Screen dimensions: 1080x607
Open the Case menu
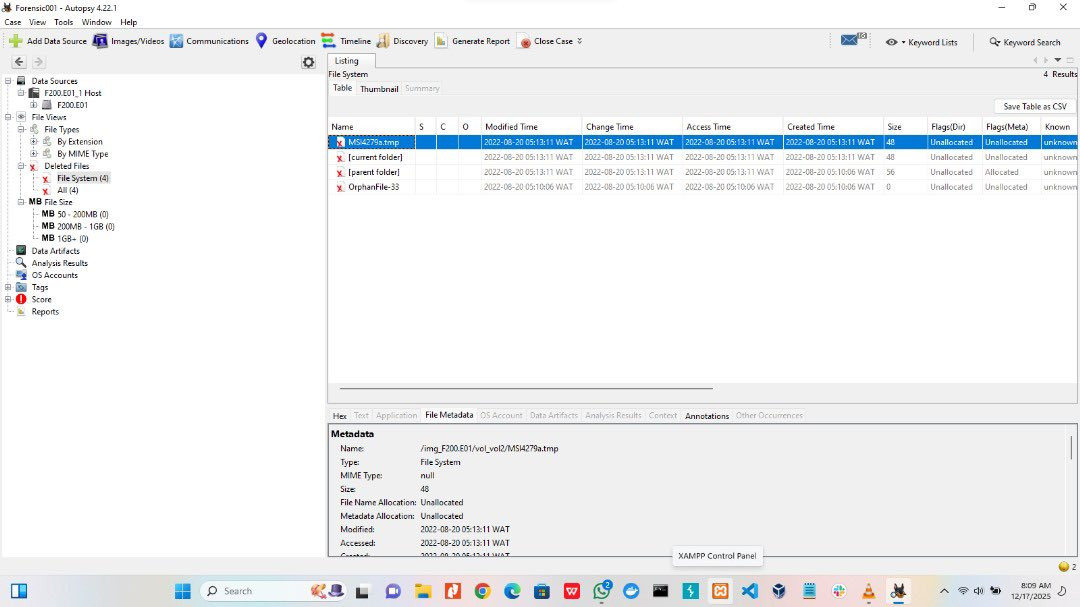click(x=13, y=22)
